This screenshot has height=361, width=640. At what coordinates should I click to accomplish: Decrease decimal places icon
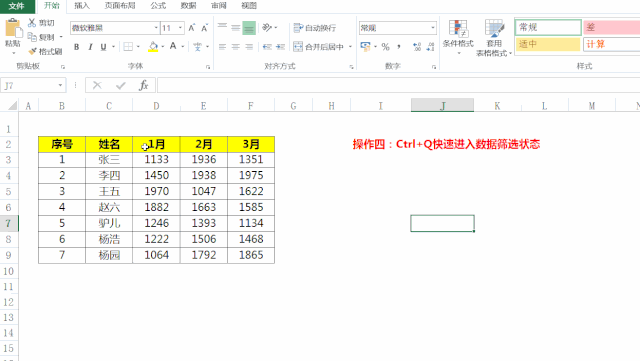[430, 47]
